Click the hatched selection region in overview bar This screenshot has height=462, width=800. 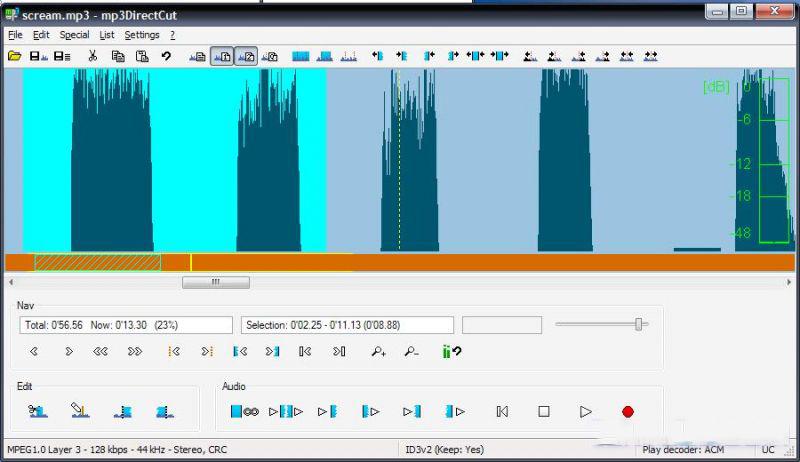click(x=97, y=263)
